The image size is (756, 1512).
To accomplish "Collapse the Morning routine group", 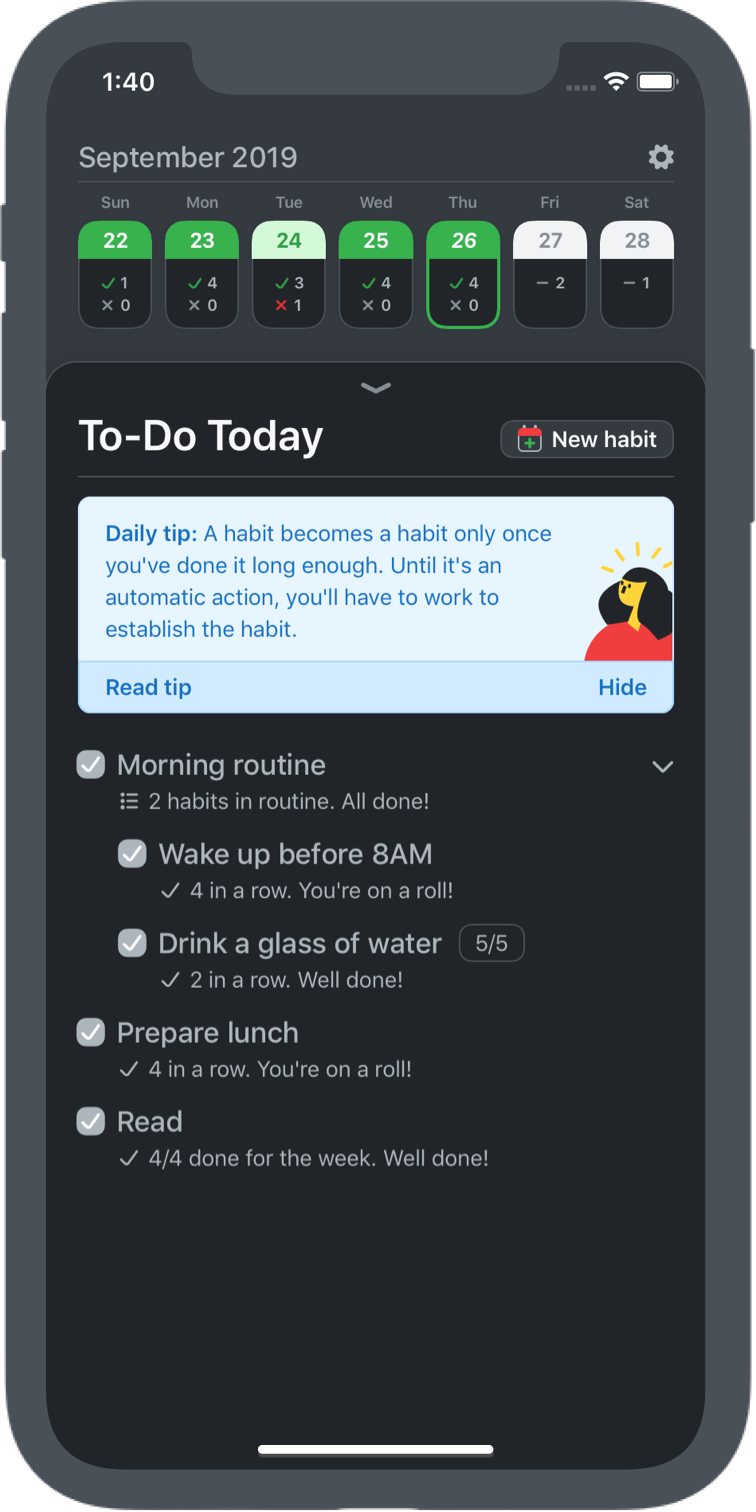I will [x=662, y=765].
